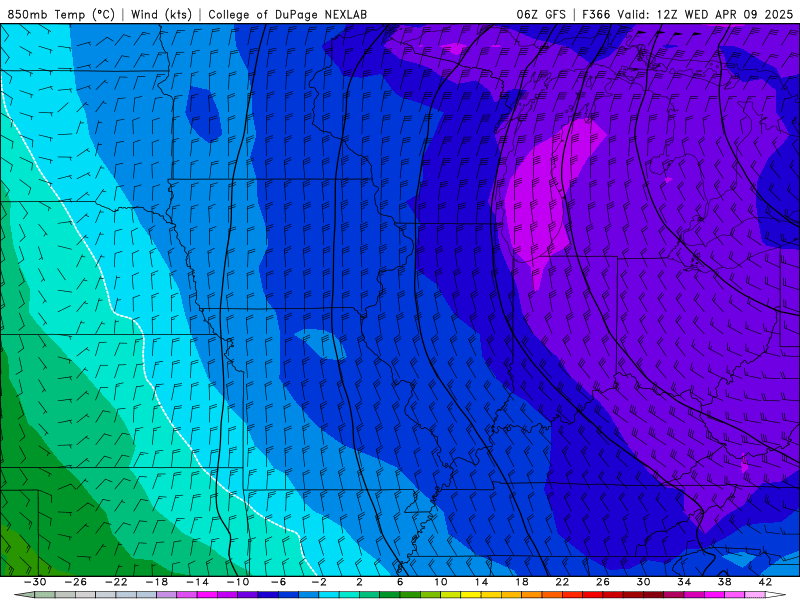
Task: Click the -30 value on the temperature scale
Action: pos(35,582)
